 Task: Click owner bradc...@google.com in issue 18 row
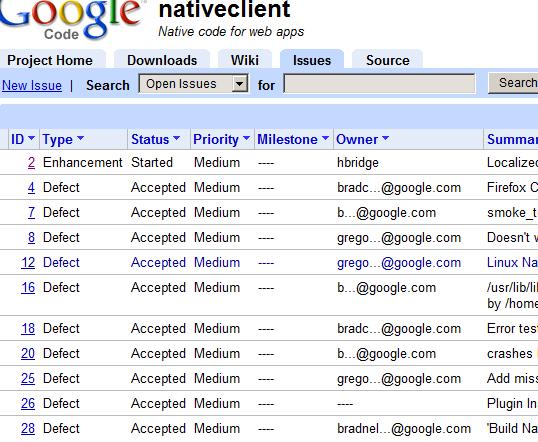coord(399,329)
